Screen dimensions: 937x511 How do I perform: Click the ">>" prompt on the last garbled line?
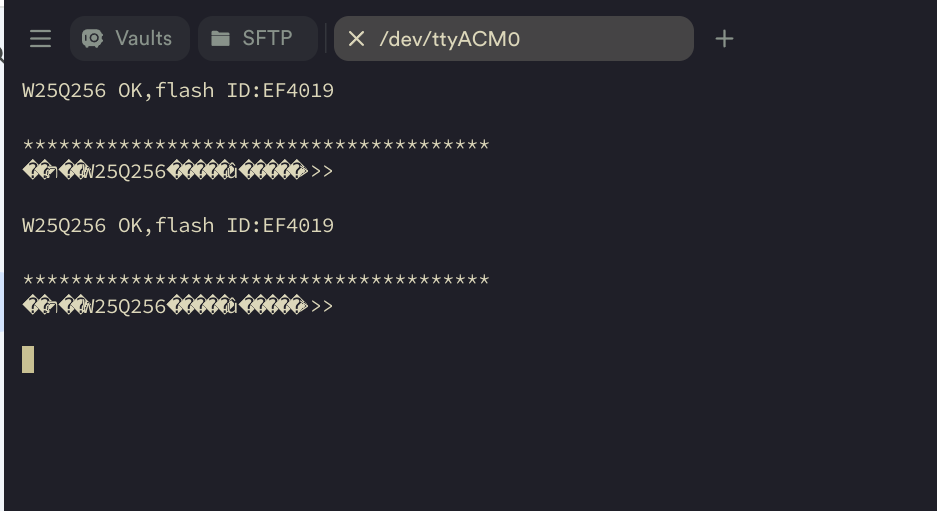point(322,306)
